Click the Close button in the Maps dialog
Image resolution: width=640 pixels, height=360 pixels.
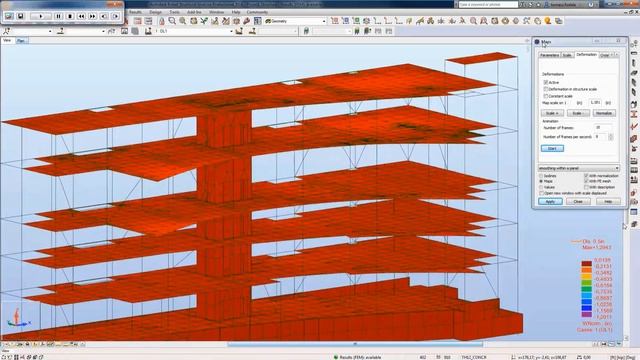click(x=578, y=202)
